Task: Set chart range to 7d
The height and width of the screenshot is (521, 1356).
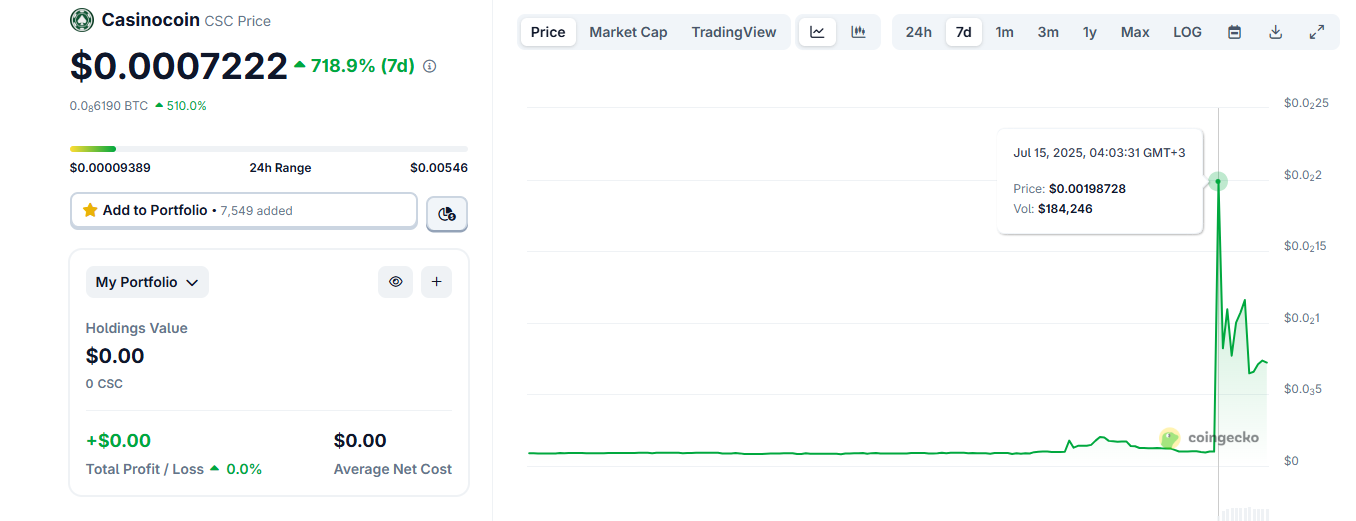Action: pyautogui.click(x=964, y=32)
